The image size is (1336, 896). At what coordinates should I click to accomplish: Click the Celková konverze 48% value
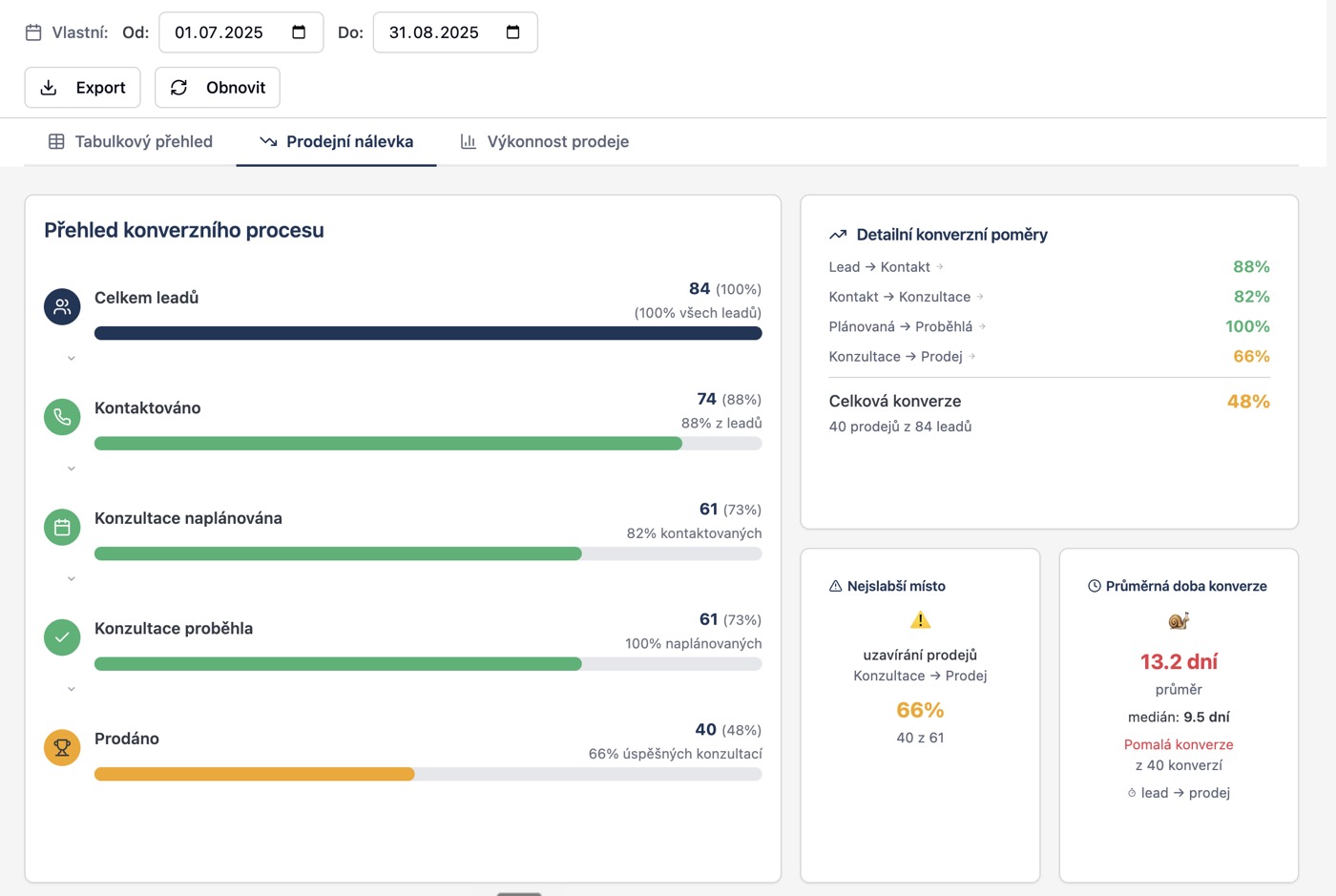click(1248, 402)
